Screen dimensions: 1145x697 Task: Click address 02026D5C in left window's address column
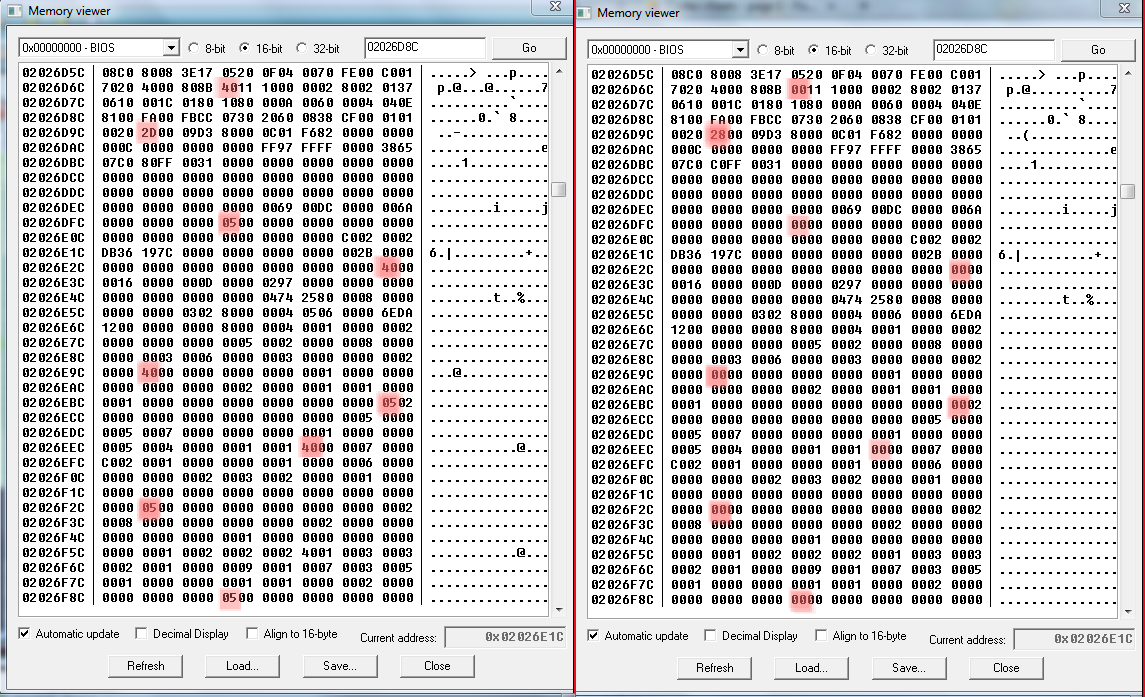53,73
